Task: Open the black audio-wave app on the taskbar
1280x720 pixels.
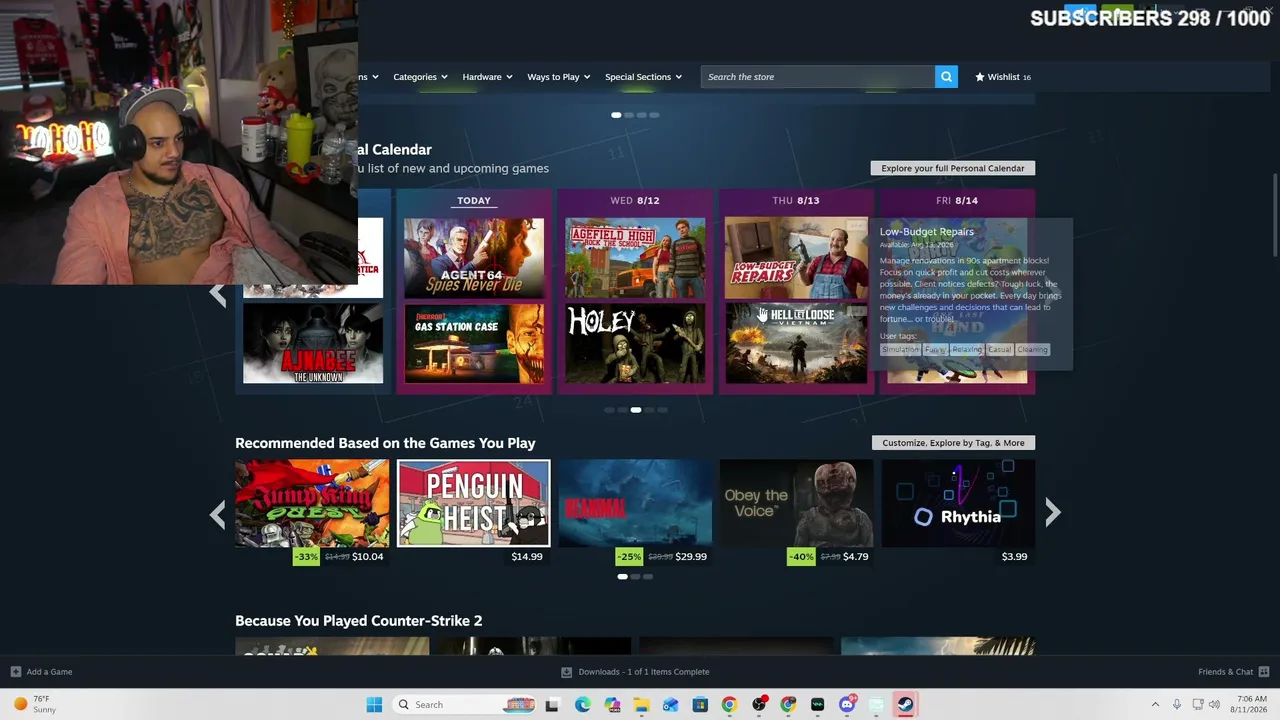Action: [817, 705]
